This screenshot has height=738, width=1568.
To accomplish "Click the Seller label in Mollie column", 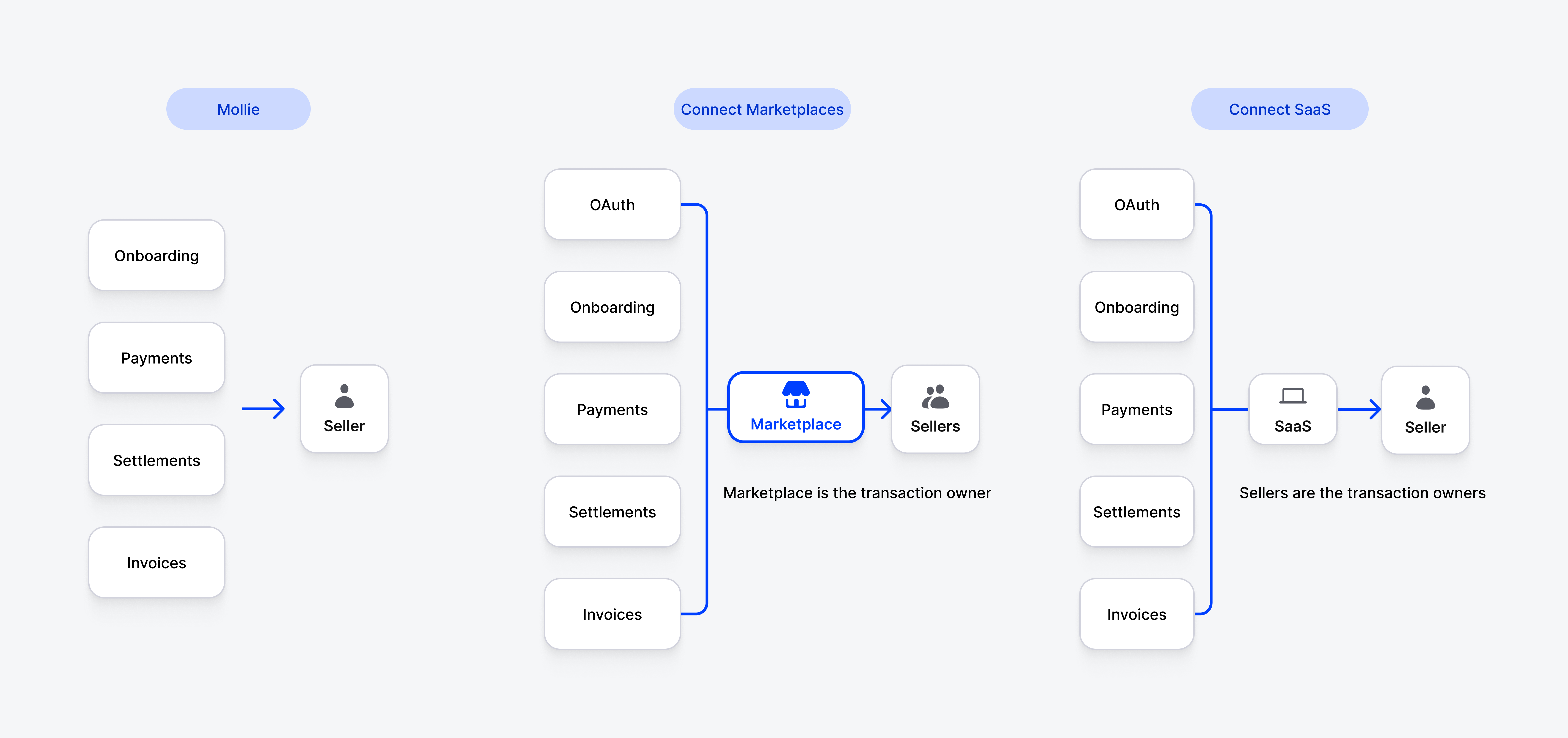I will 345,426.
